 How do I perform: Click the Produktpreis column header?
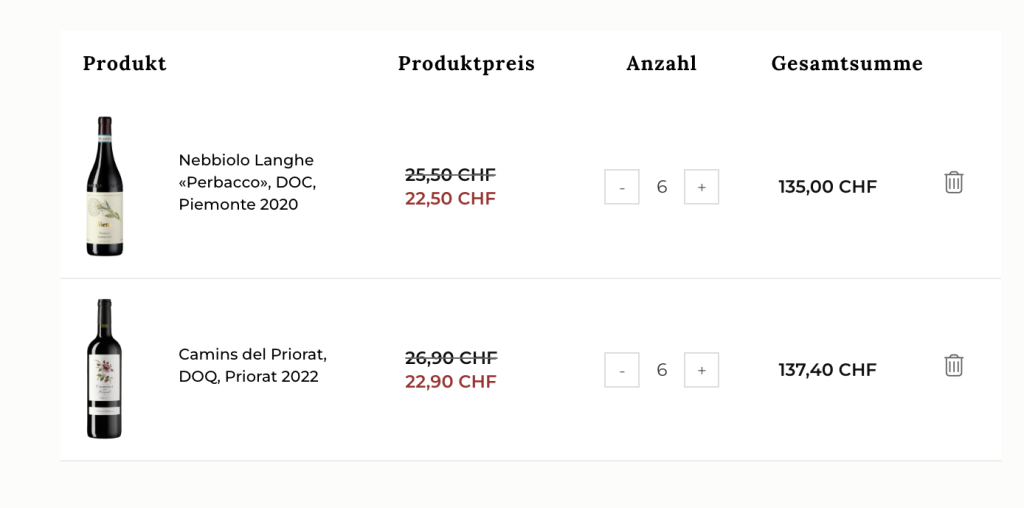coord(466,63)
